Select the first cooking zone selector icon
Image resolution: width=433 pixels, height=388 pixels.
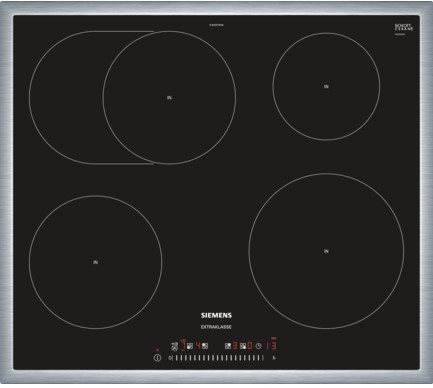tap(190, 346)
